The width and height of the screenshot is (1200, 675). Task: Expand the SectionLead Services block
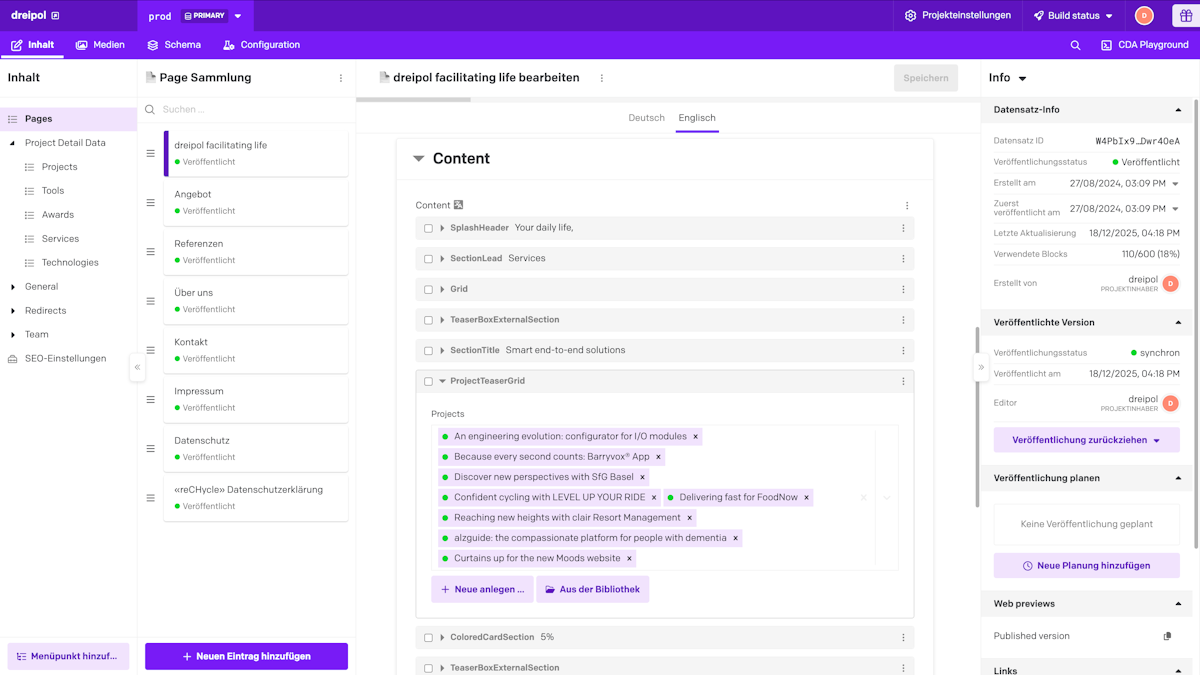442,258
